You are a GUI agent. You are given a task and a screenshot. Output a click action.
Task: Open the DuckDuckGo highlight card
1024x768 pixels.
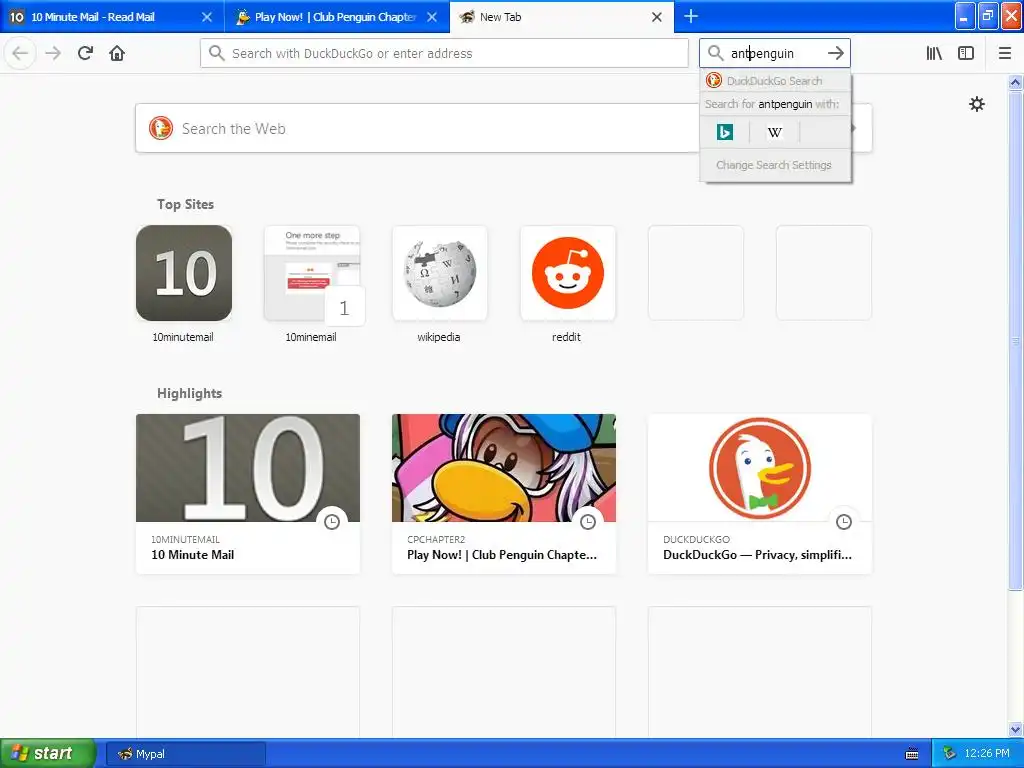click(760, 494)
